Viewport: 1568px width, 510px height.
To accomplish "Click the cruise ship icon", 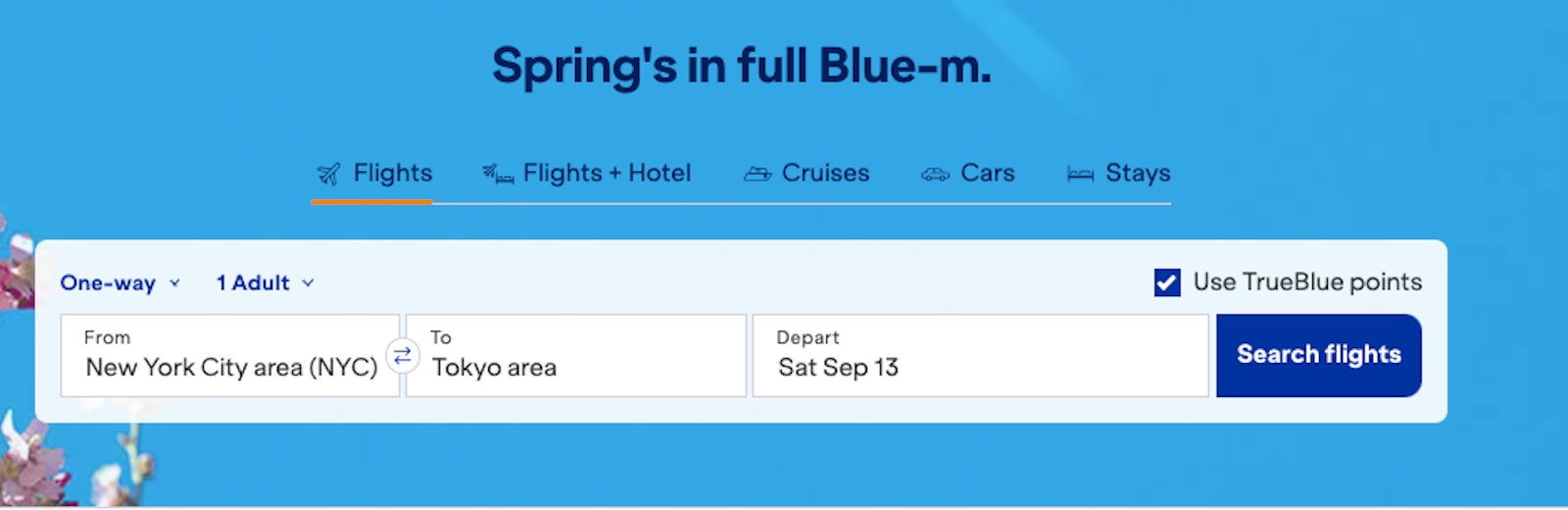I will 757,175.
